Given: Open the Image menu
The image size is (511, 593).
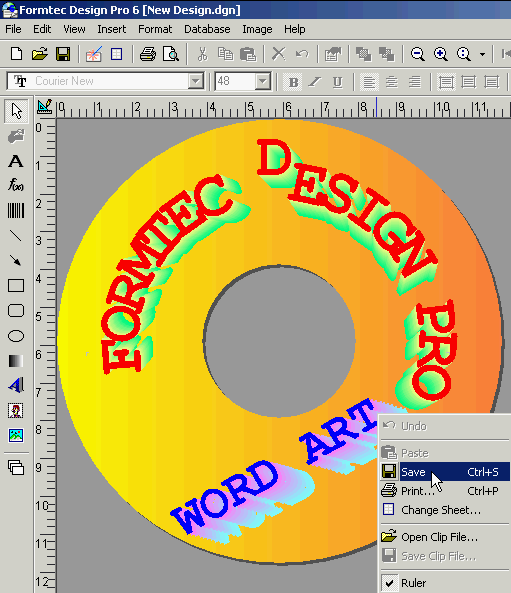Looking at the screenshot, I should pos(257,29).
